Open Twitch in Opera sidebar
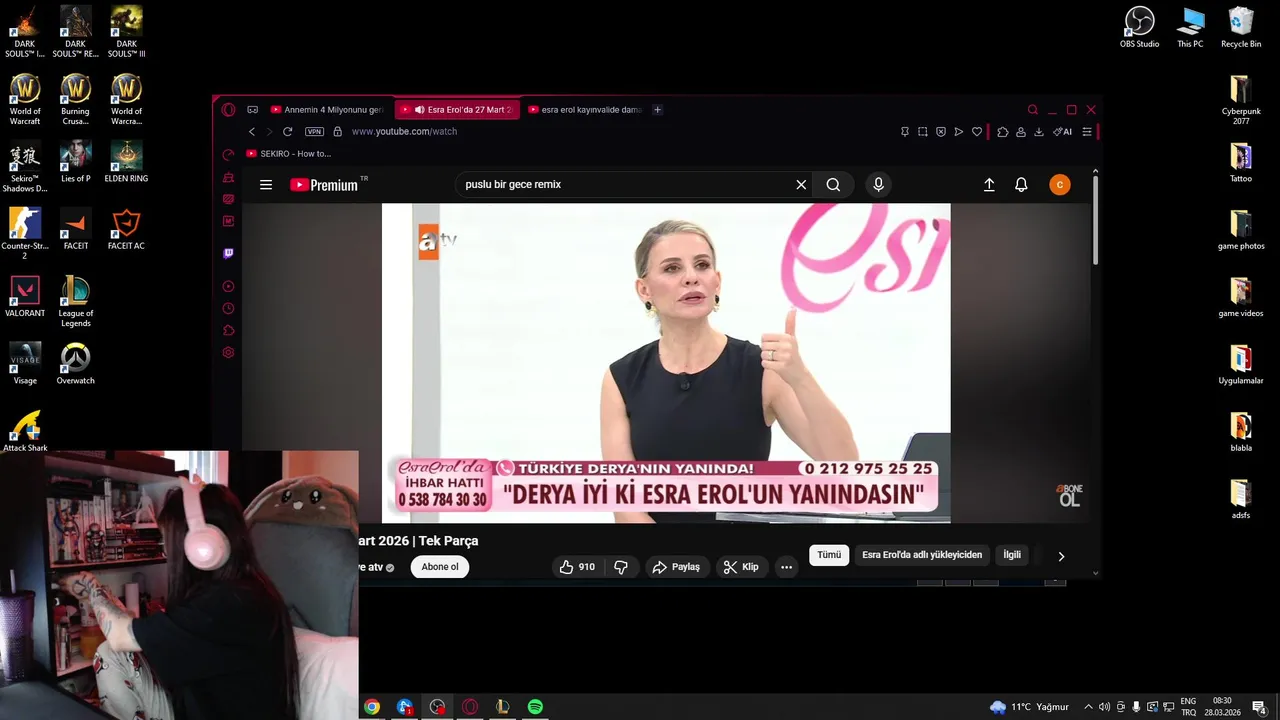The width and height of the screenshot is (1280, 720). 228,254
